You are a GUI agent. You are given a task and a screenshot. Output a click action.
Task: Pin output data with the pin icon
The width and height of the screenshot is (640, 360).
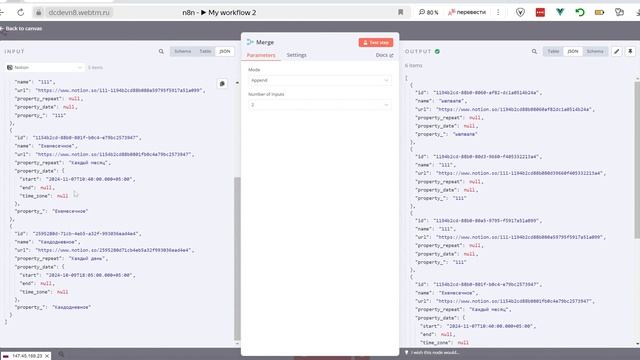630,51
